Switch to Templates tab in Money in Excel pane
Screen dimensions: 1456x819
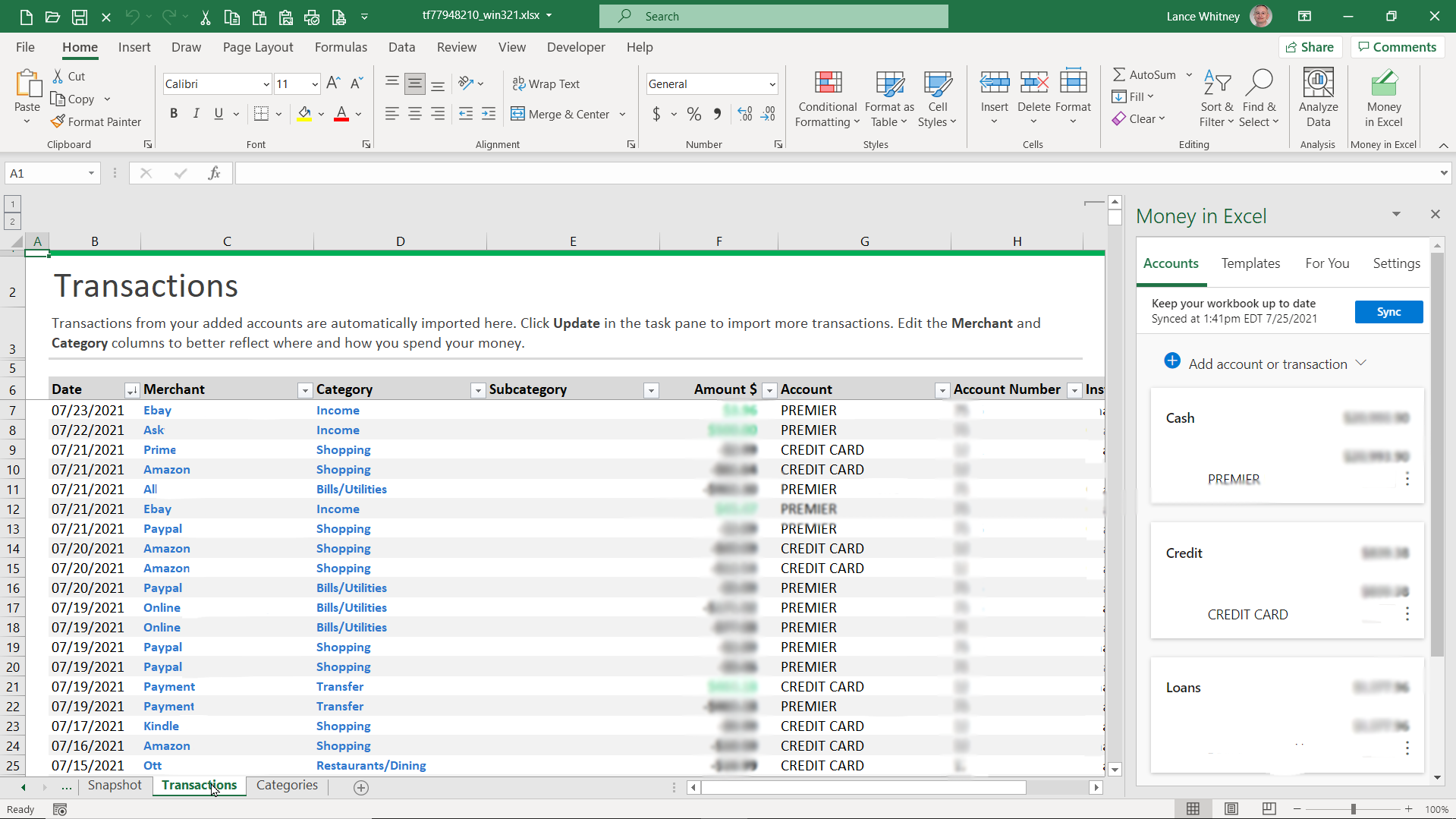click(x=1250, y=263)
